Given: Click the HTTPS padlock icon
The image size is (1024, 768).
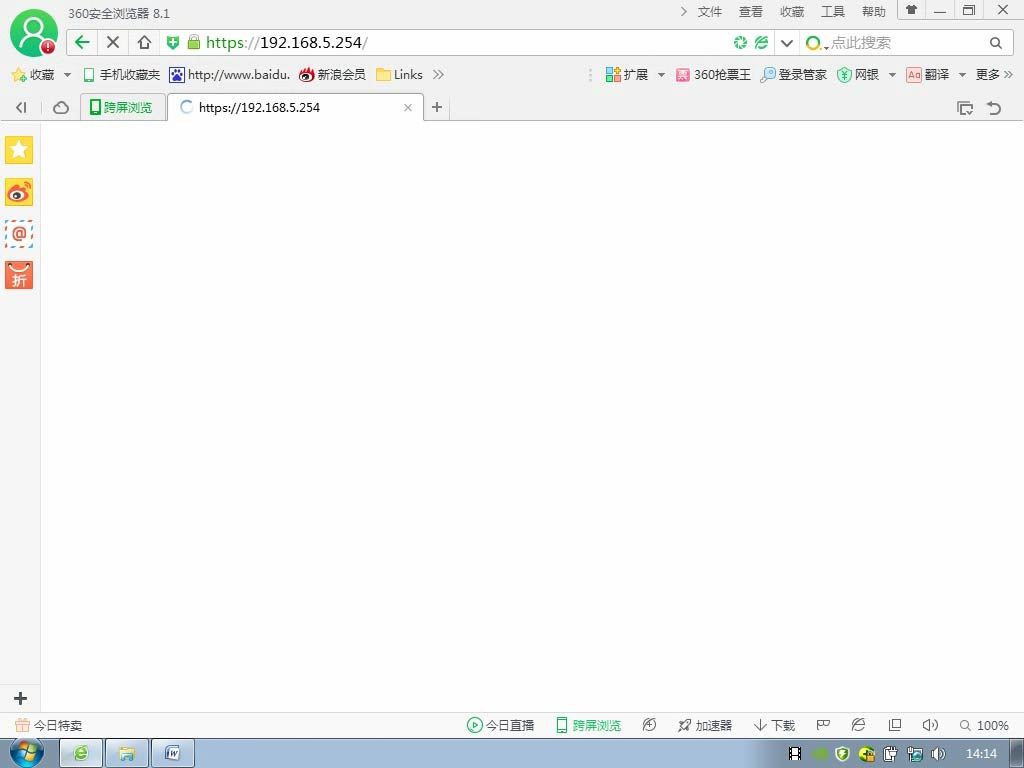Looking at the screenshot, I should (x=194, y=42).
